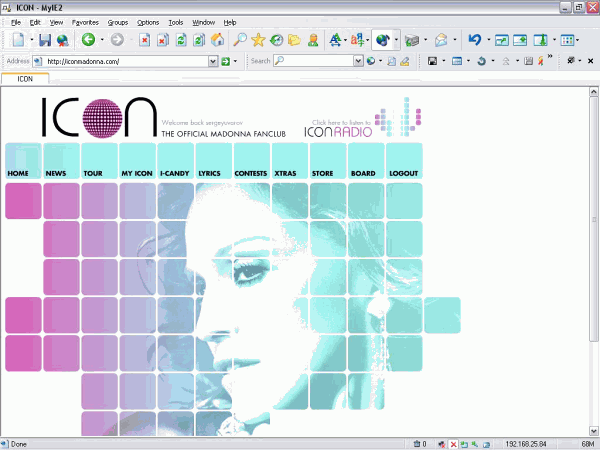The height and width of the screenshot is (450, 600).
Task: Click the Mail envelope icon
Action: 441,39
